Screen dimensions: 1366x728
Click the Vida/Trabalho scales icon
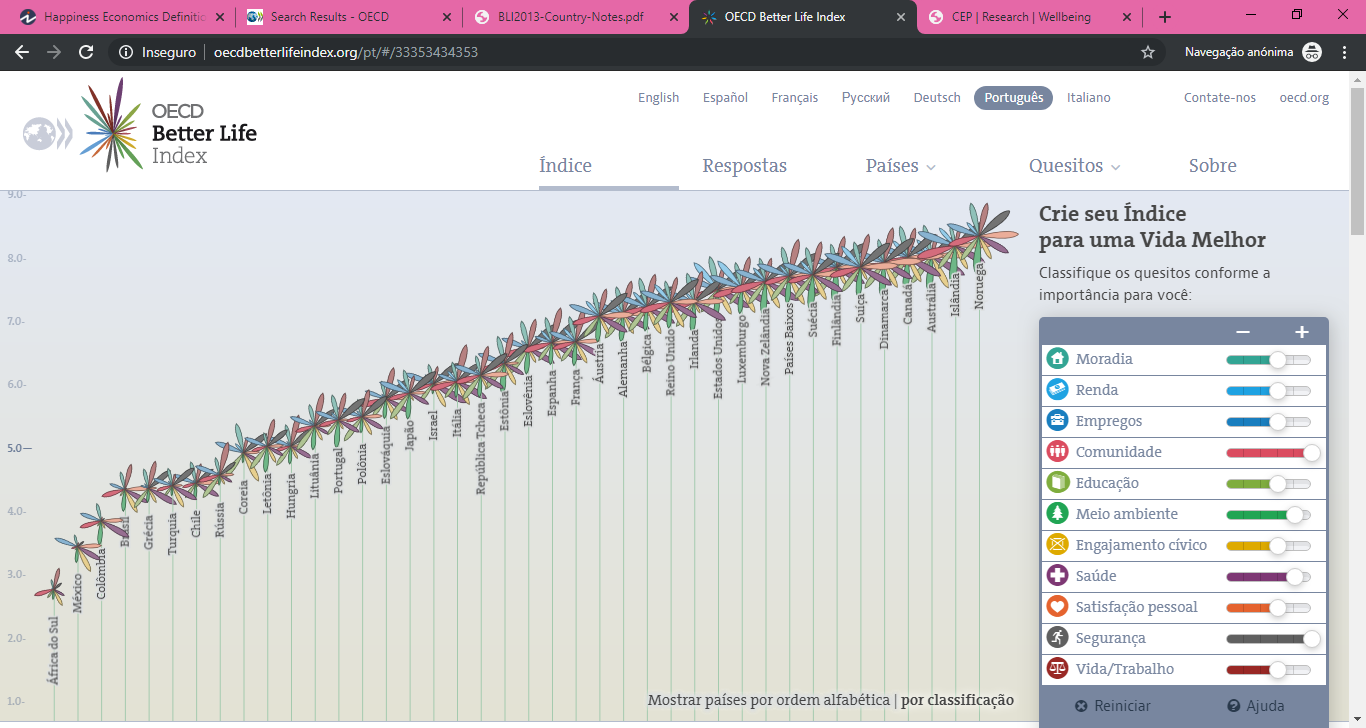pyautogui.click(x=1057, y=669)
